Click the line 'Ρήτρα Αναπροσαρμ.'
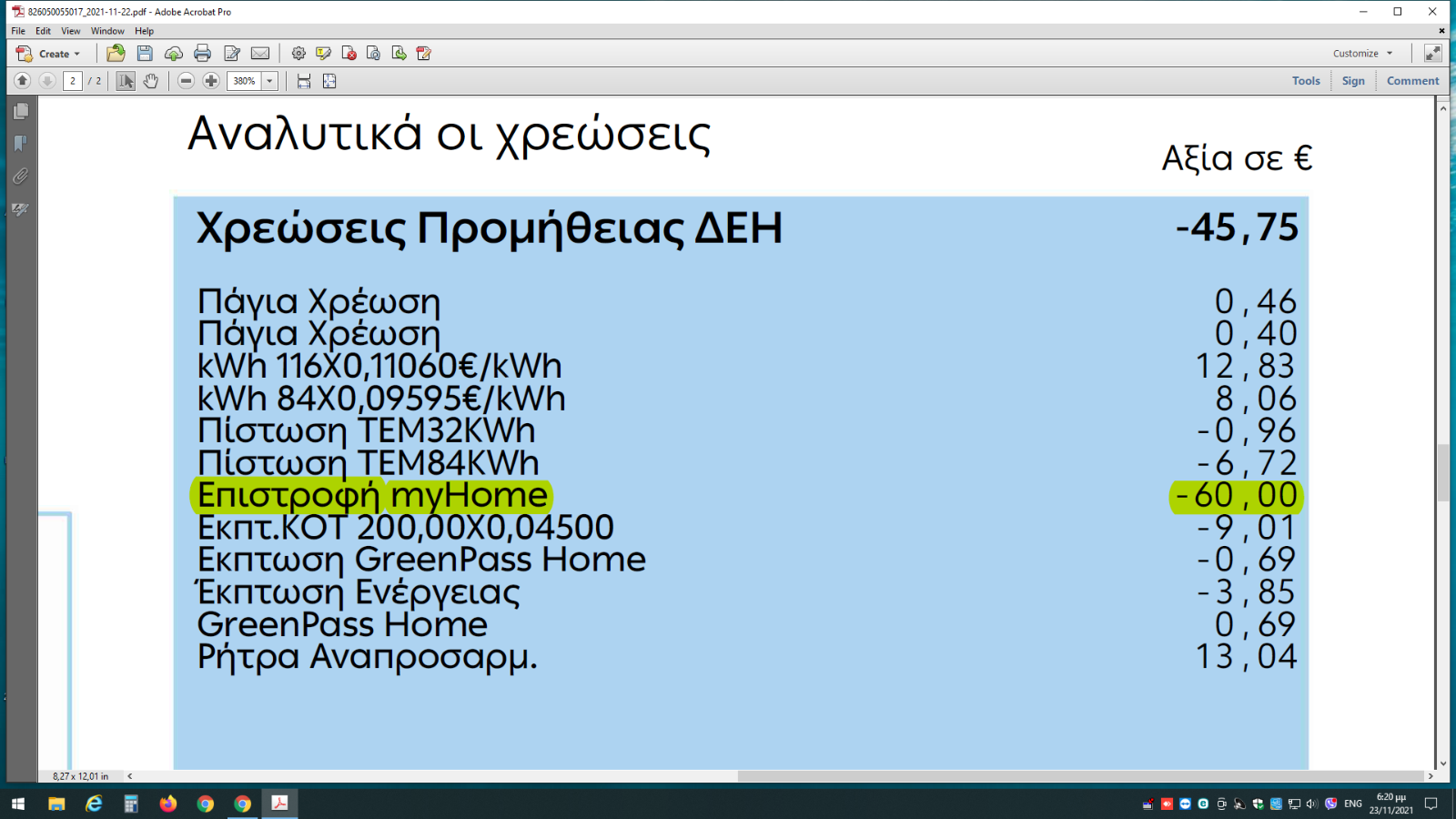Image resolution: width=1456 pixels, height=819 pixels. 368,657
